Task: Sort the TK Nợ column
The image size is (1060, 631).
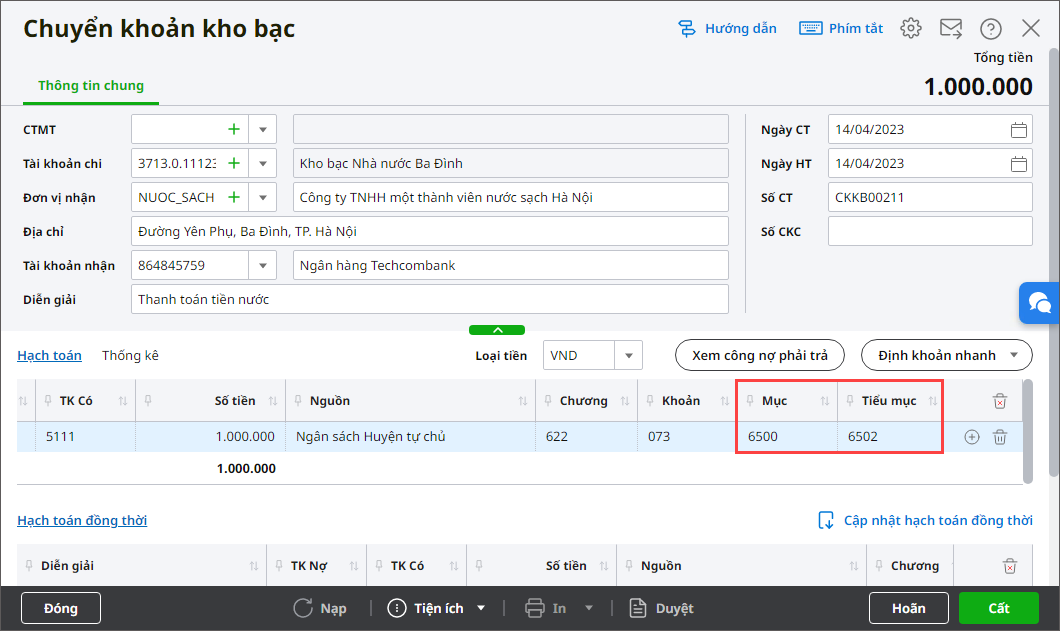Action: 354,566
